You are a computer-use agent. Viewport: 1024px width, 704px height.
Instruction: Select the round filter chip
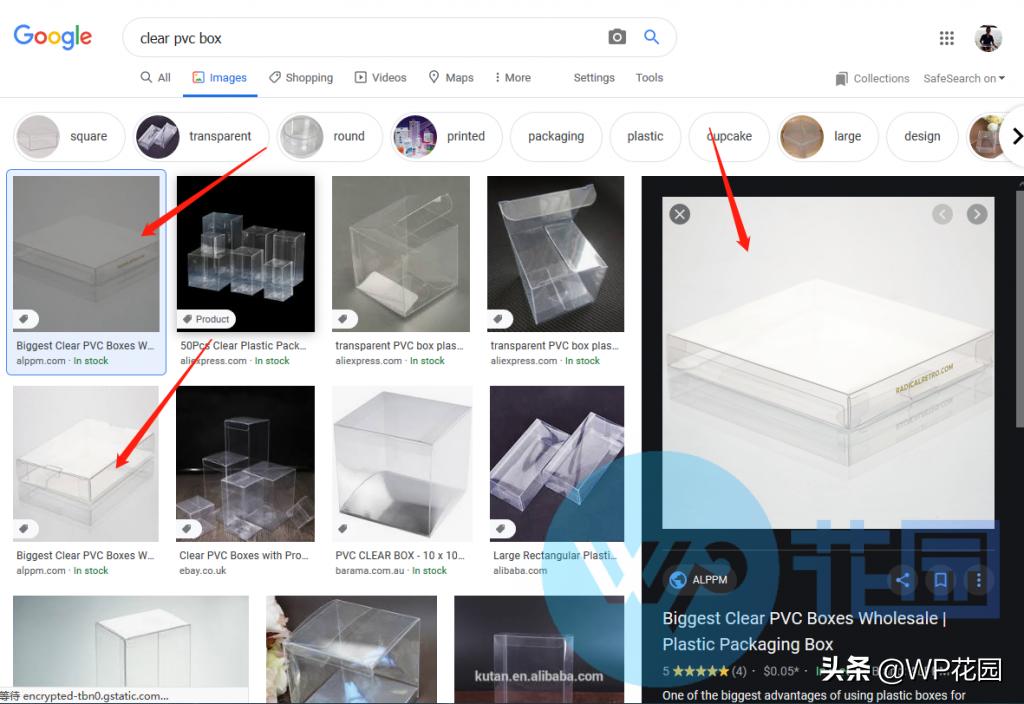tap(329, 136)
